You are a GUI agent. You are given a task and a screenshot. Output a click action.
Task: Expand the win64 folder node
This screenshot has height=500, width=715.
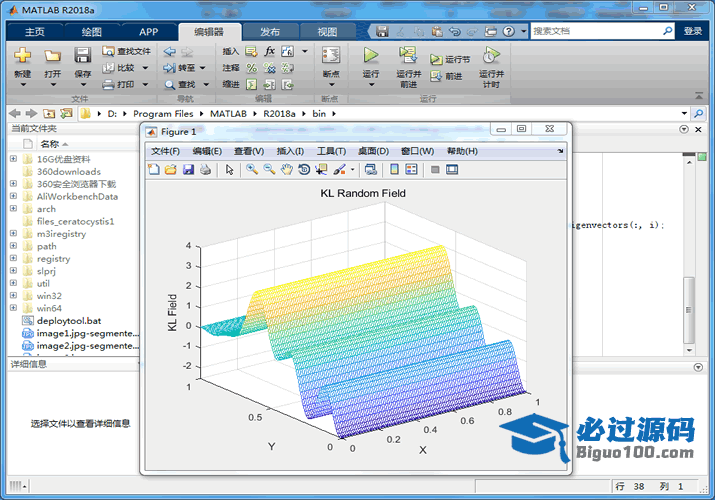(14, 308)
